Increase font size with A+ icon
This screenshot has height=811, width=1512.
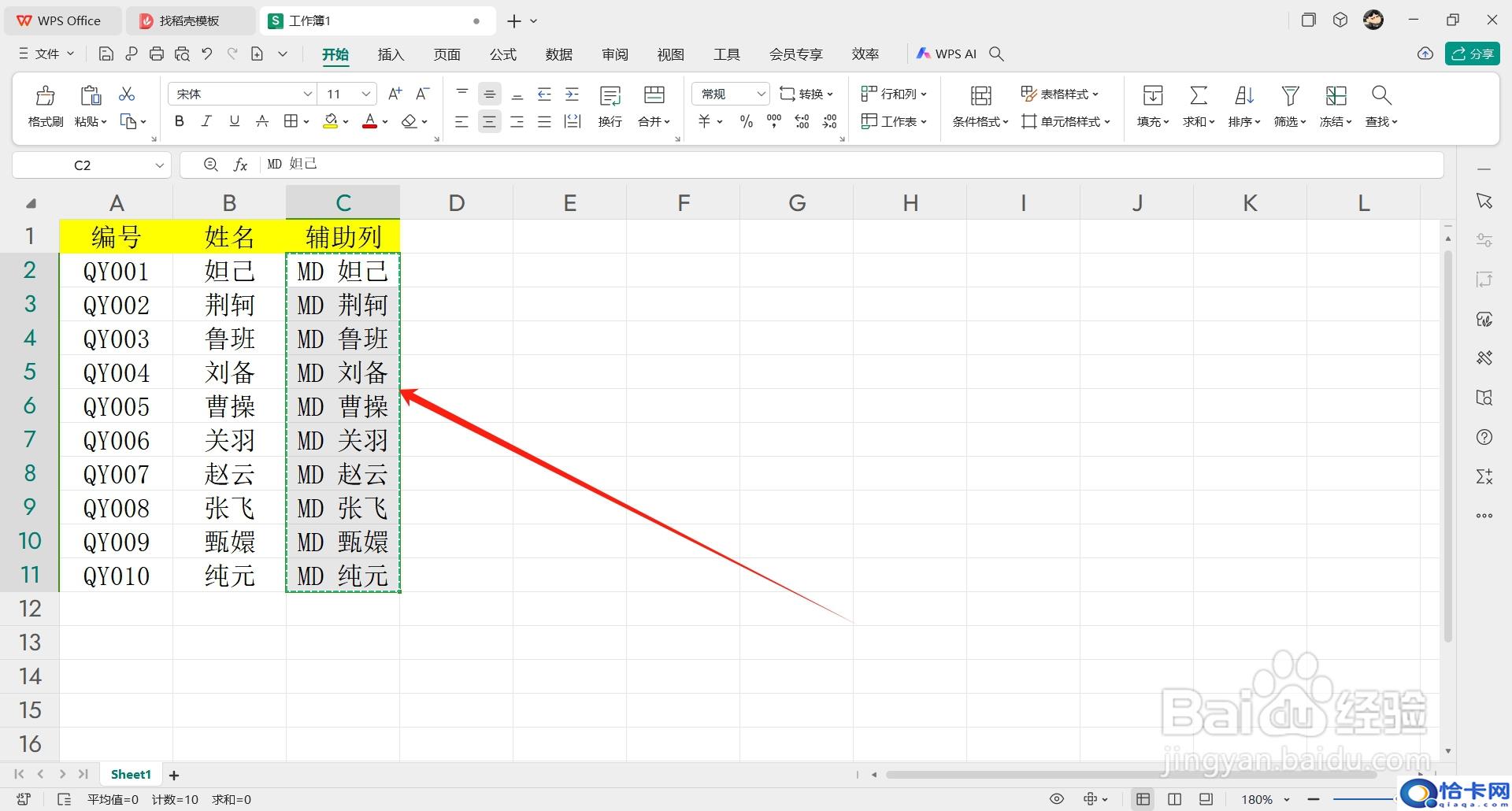tap(395, 94)
